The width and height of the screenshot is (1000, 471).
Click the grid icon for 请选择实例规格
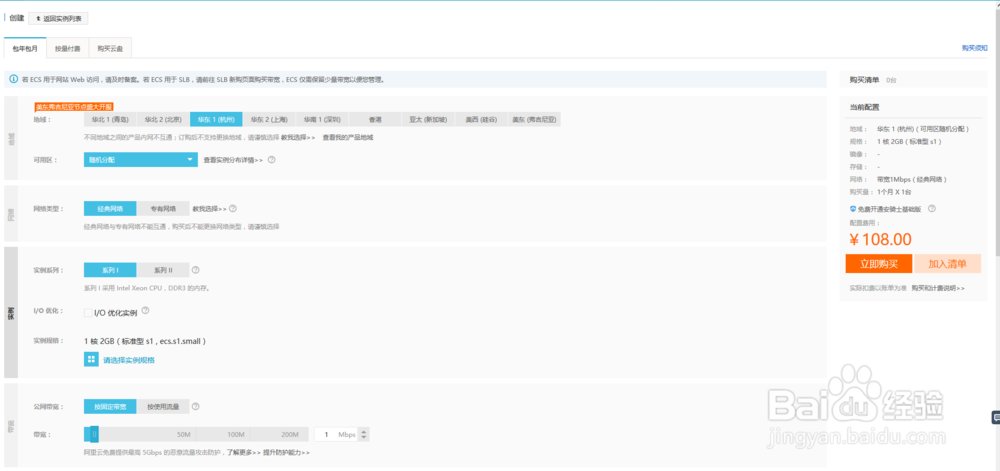coord(91,359)
